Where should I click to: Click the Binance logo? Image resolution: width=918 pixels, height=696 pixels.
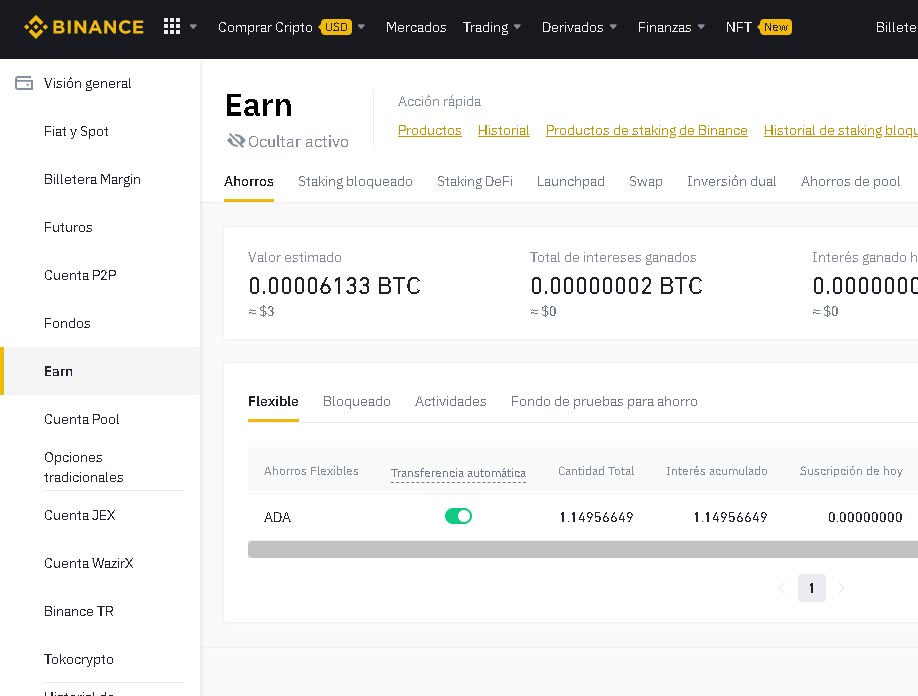[x=84, y=27]
